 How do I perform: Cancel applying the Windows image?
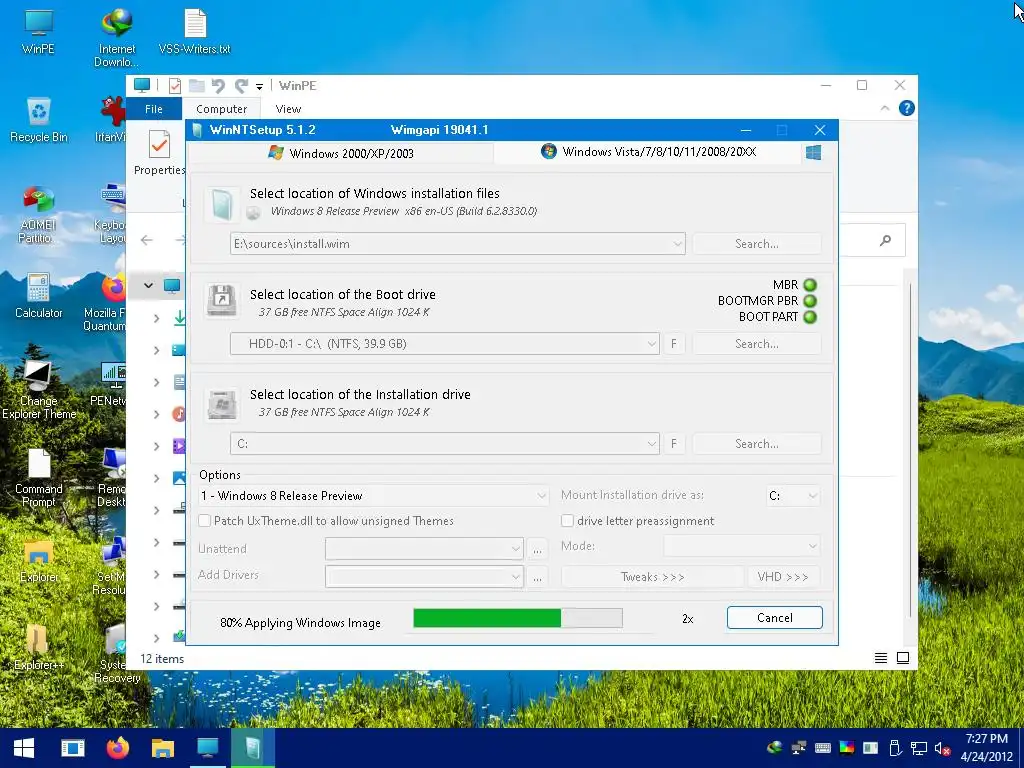click(775, 618)
